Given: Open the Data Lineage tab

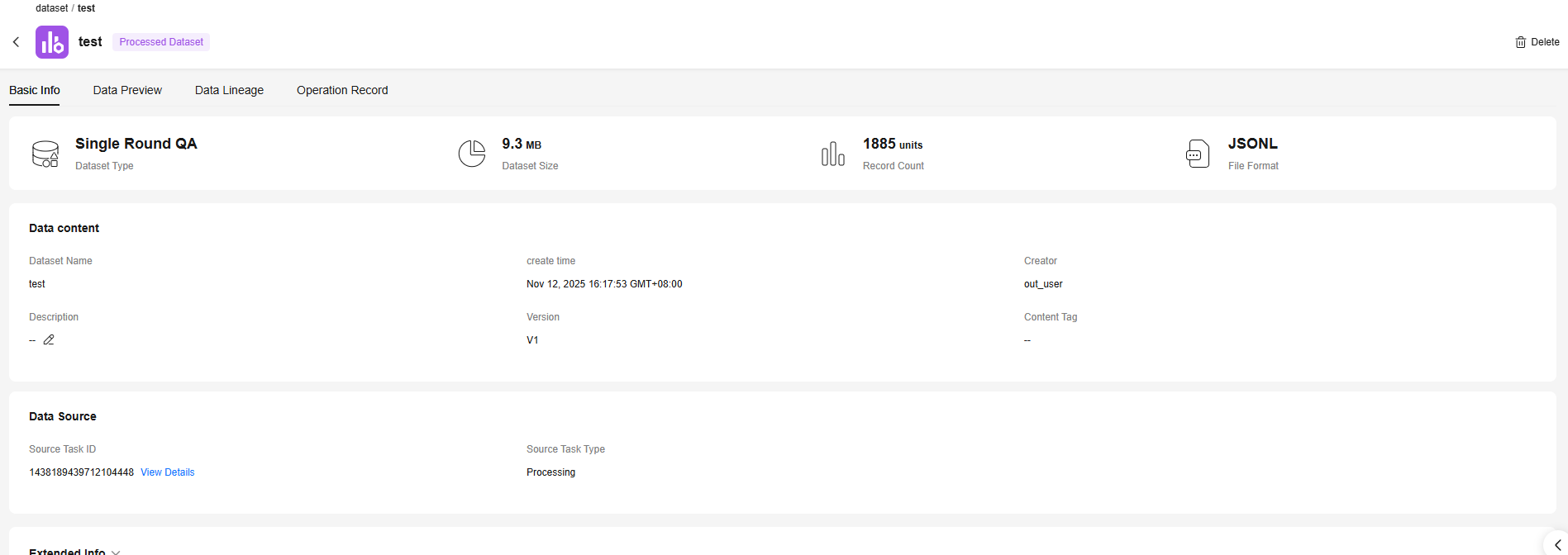Looking at the screenshot, I should pyautogui.click(x=229, y=90).
